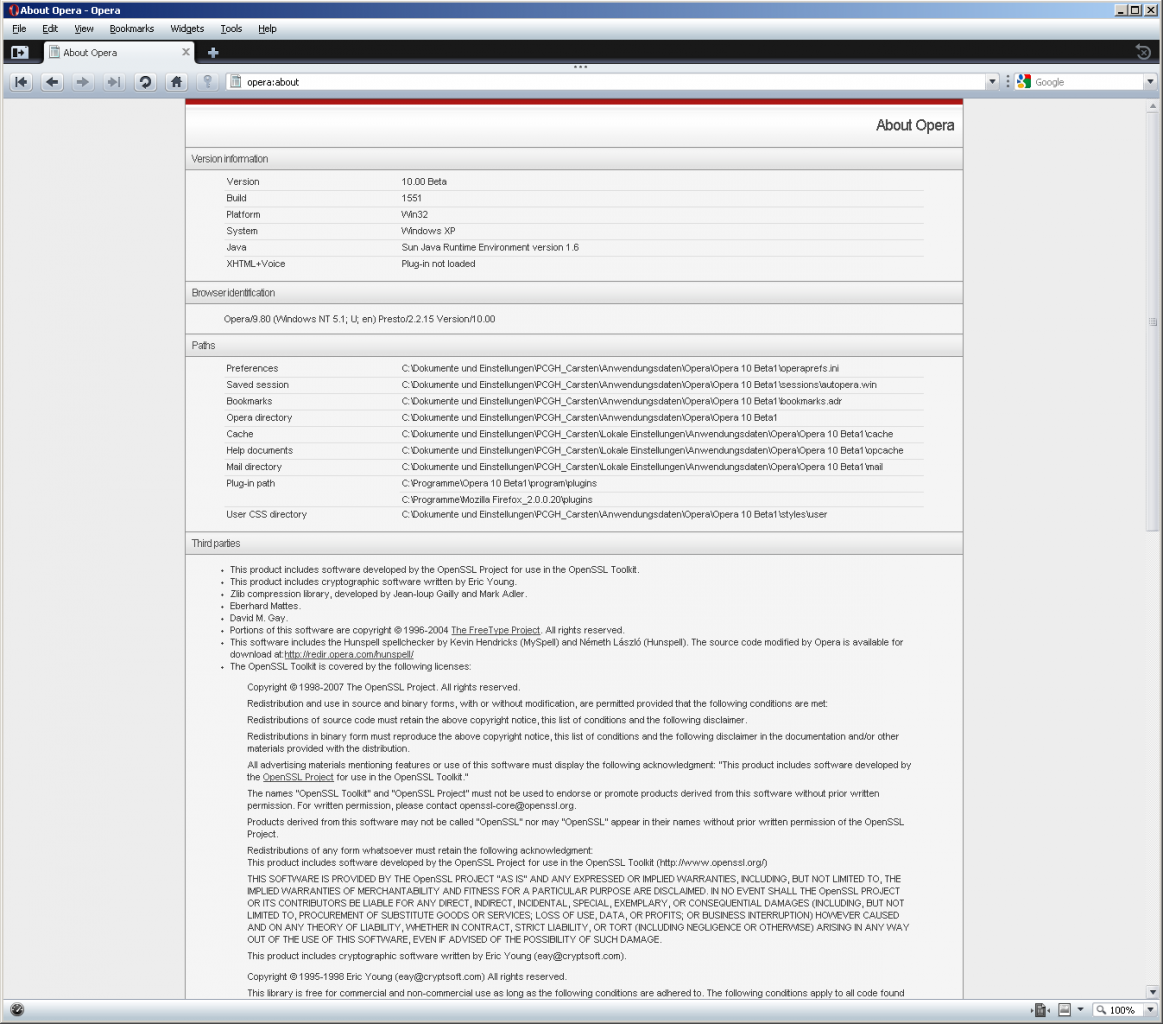The height and width of the screenshot is (1024, 1163).
Task: Click the 'Windows XP' system value
Action: [429, 231]
